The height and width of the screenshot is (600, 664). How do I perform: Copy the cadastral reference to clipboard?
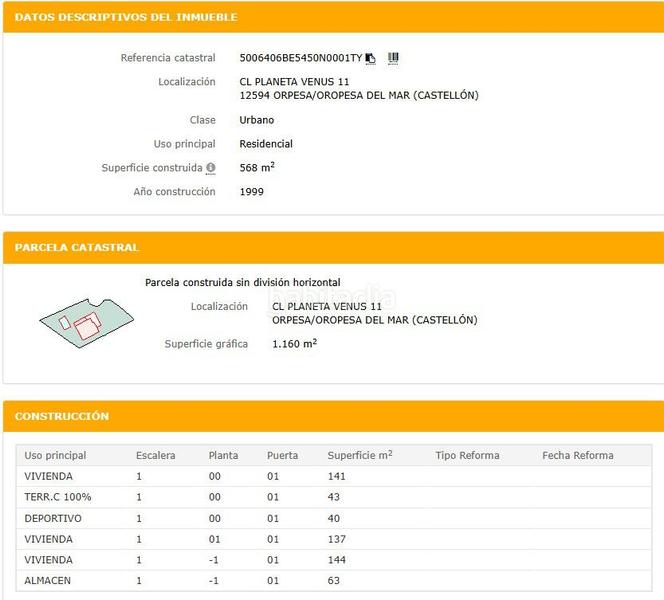coord(371,58)
